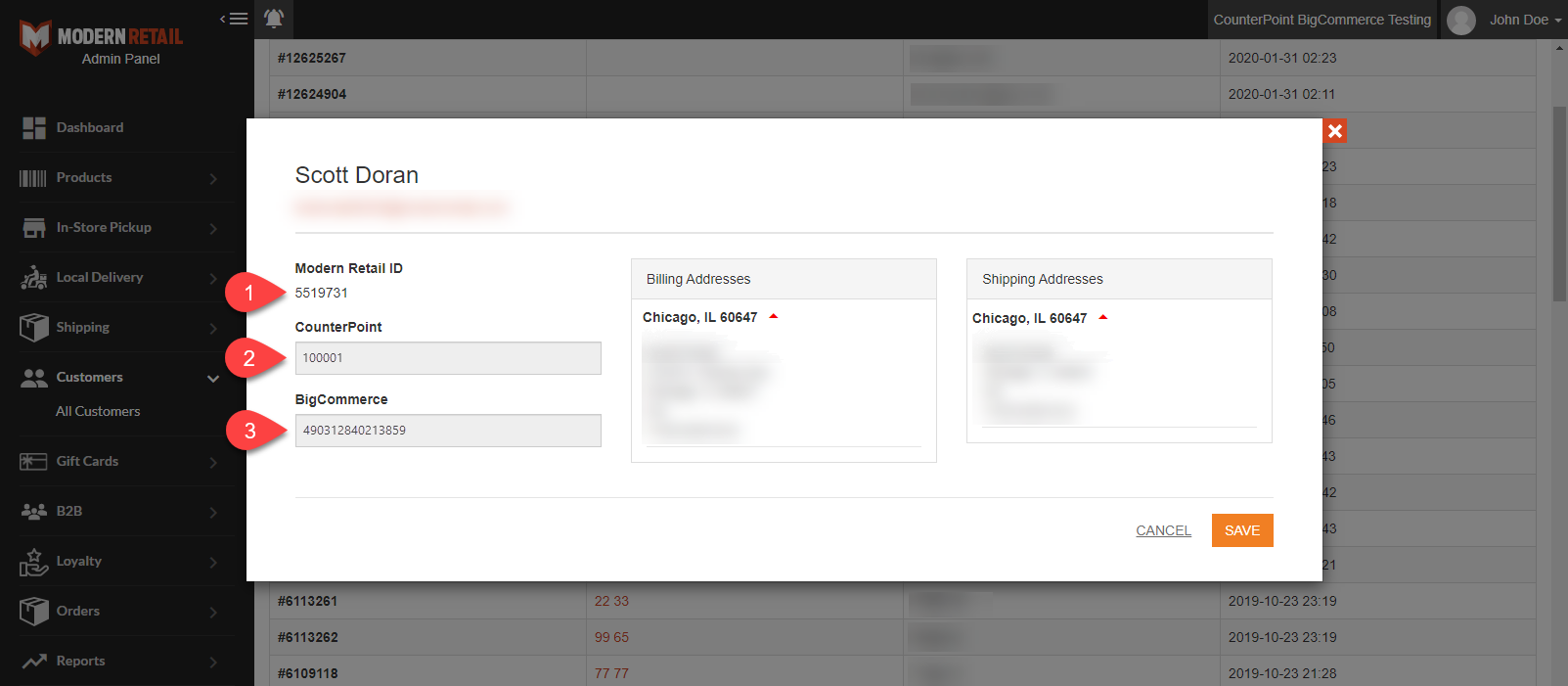This screenshot has height=686, width=1568.
Task: Close the Scott Doran dialog
Action: click(x=1335, y=130)
